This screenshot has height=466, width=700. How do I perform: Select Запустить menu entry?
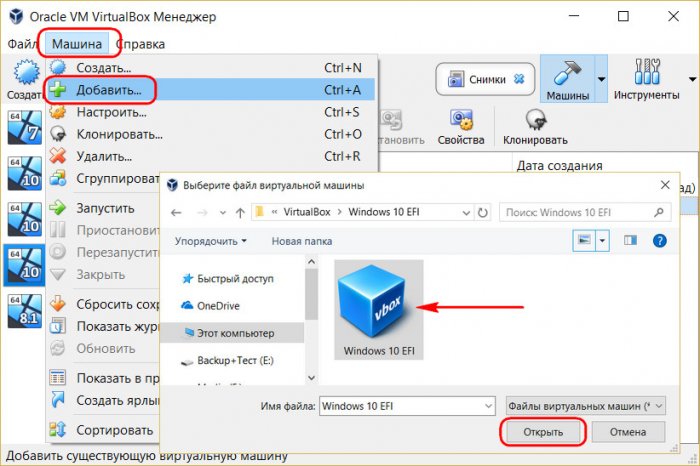pyautogui.click(x=104, y=208)
